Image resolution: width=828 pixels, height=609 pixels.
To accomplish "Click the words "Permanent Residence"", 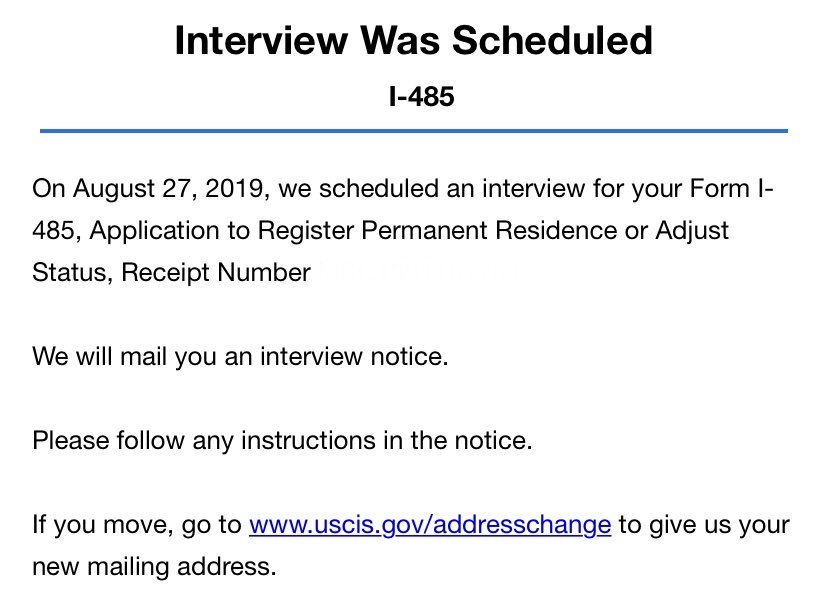I will pyautogui.click(x=489, y=231).
